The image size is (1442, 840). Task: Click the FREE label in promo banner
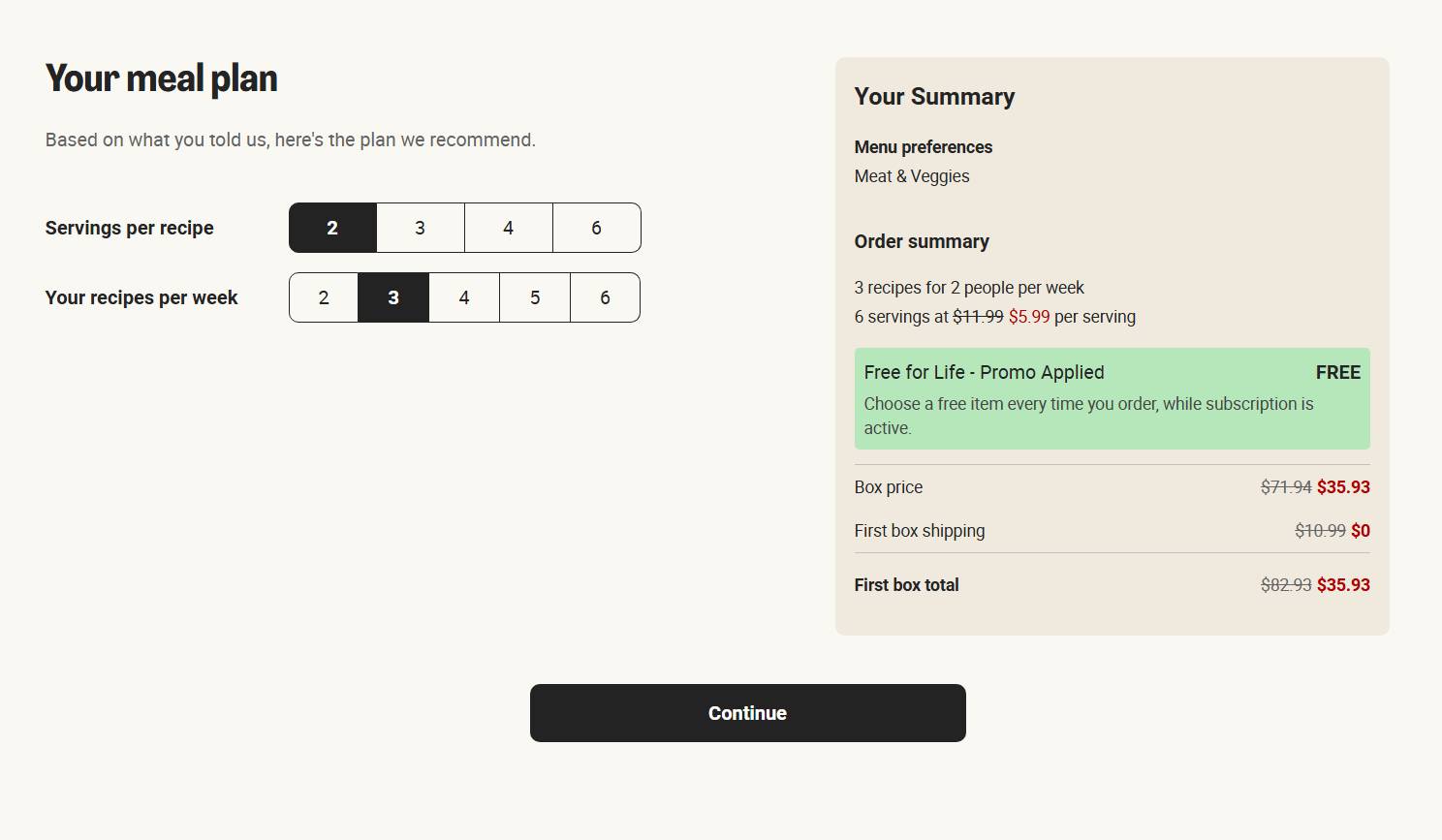click(x=1338, y=372)
